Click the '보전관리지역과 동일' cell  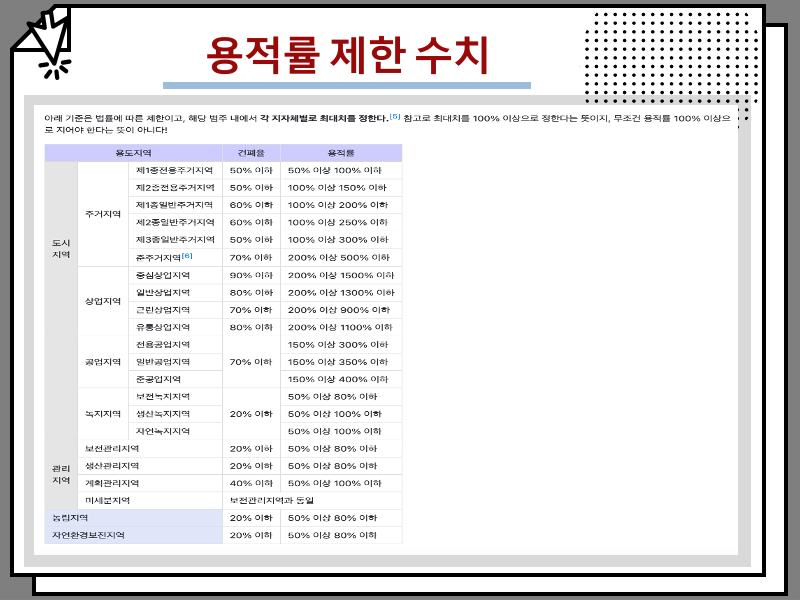312,501
